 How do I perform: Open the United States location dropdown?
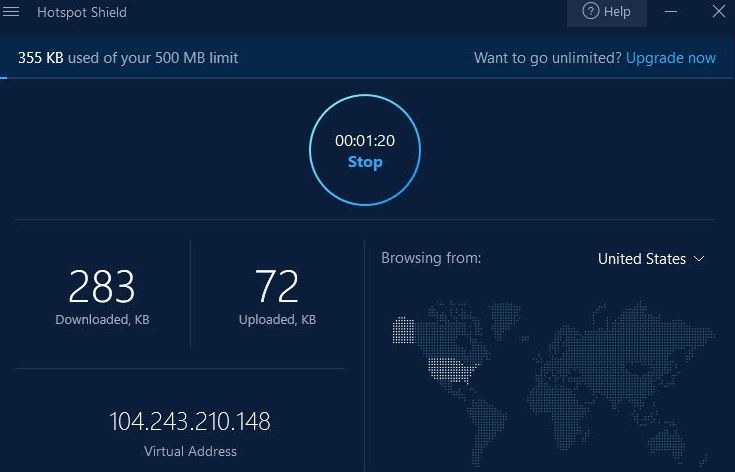(x=651, y=259)
